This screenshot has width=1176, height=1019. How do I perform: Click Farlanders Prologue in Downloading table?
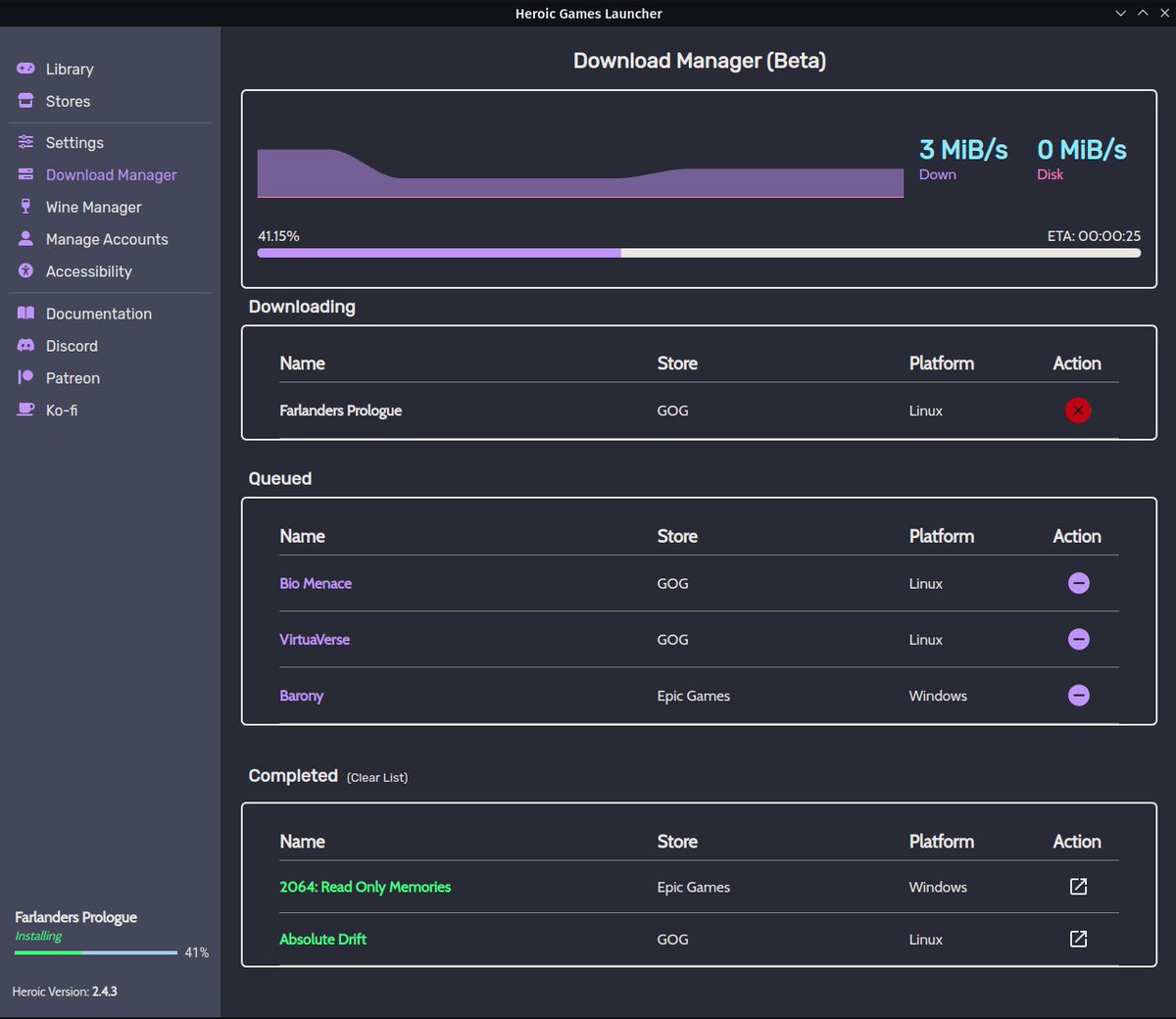pyautogui.click(x=340, y=411)
